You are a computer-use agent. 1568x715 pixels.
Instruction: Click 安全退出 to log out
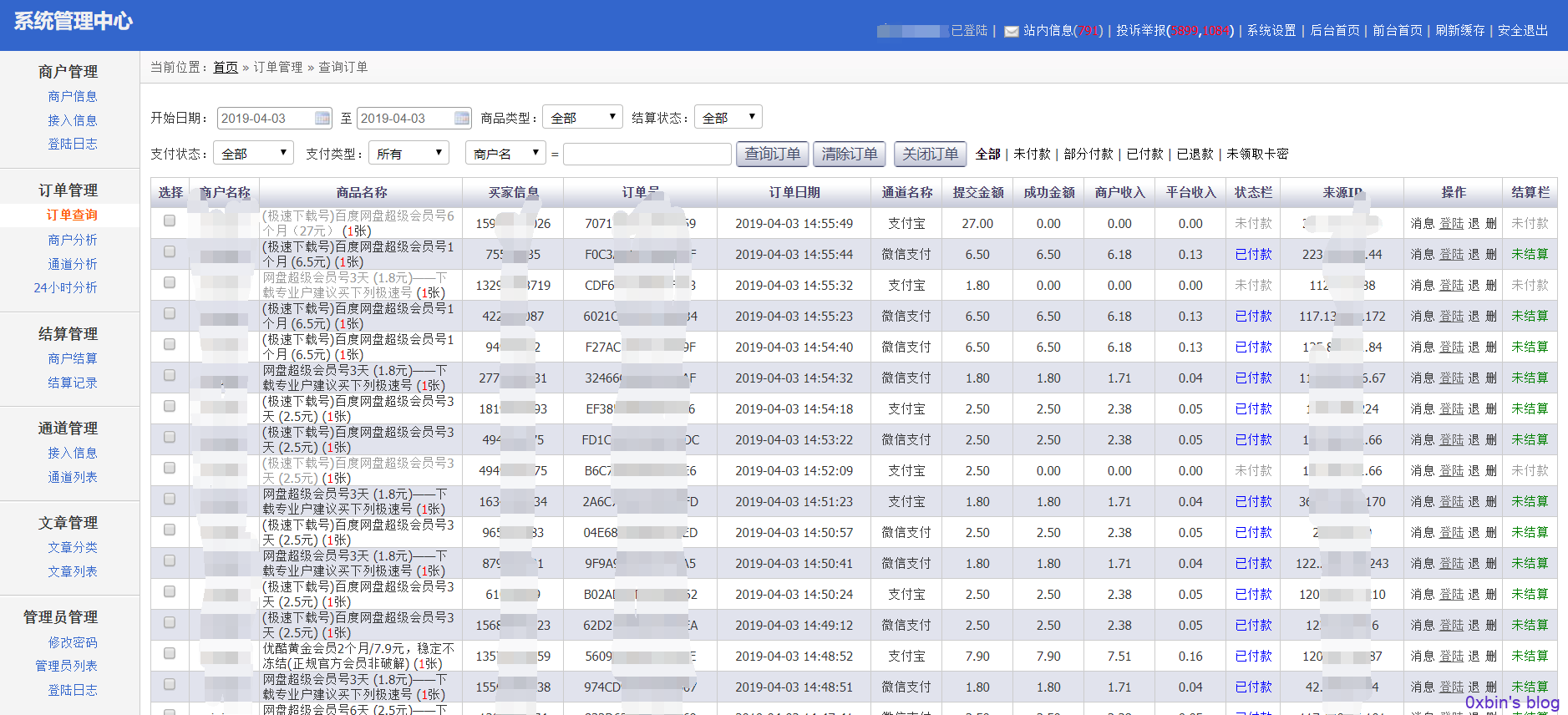coord(1523,31)
